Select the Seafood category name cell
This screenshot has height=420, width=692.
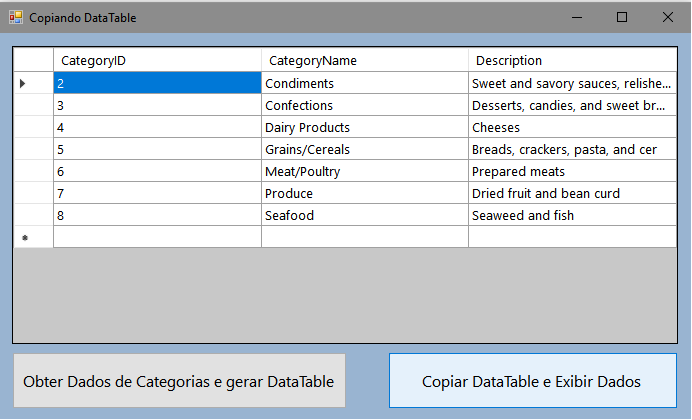365,215
